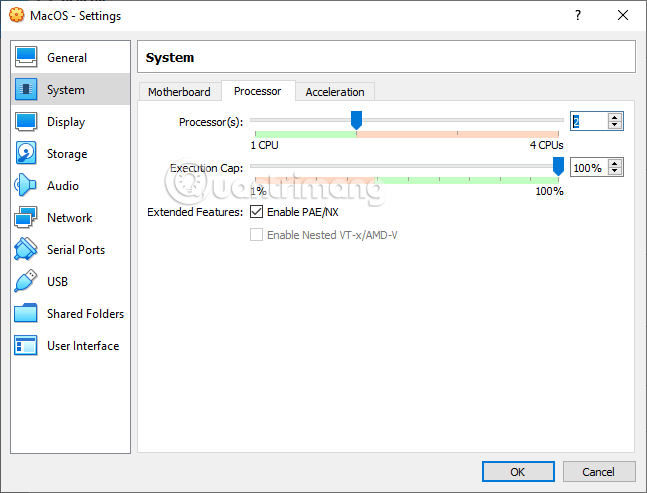Open Shared Folders via folder icon
This screenshot has height=493, width=647.
26,313
